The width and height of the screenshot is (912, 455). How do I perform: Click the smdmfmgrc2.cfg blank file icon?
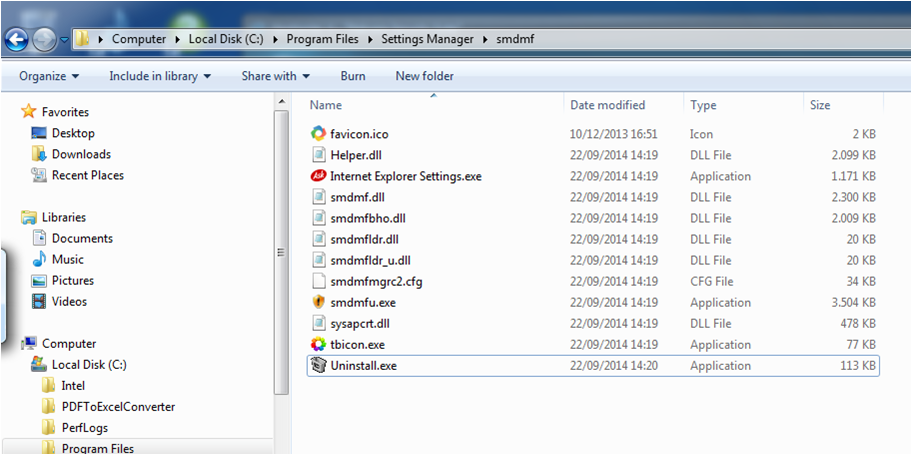coord(318,281)
